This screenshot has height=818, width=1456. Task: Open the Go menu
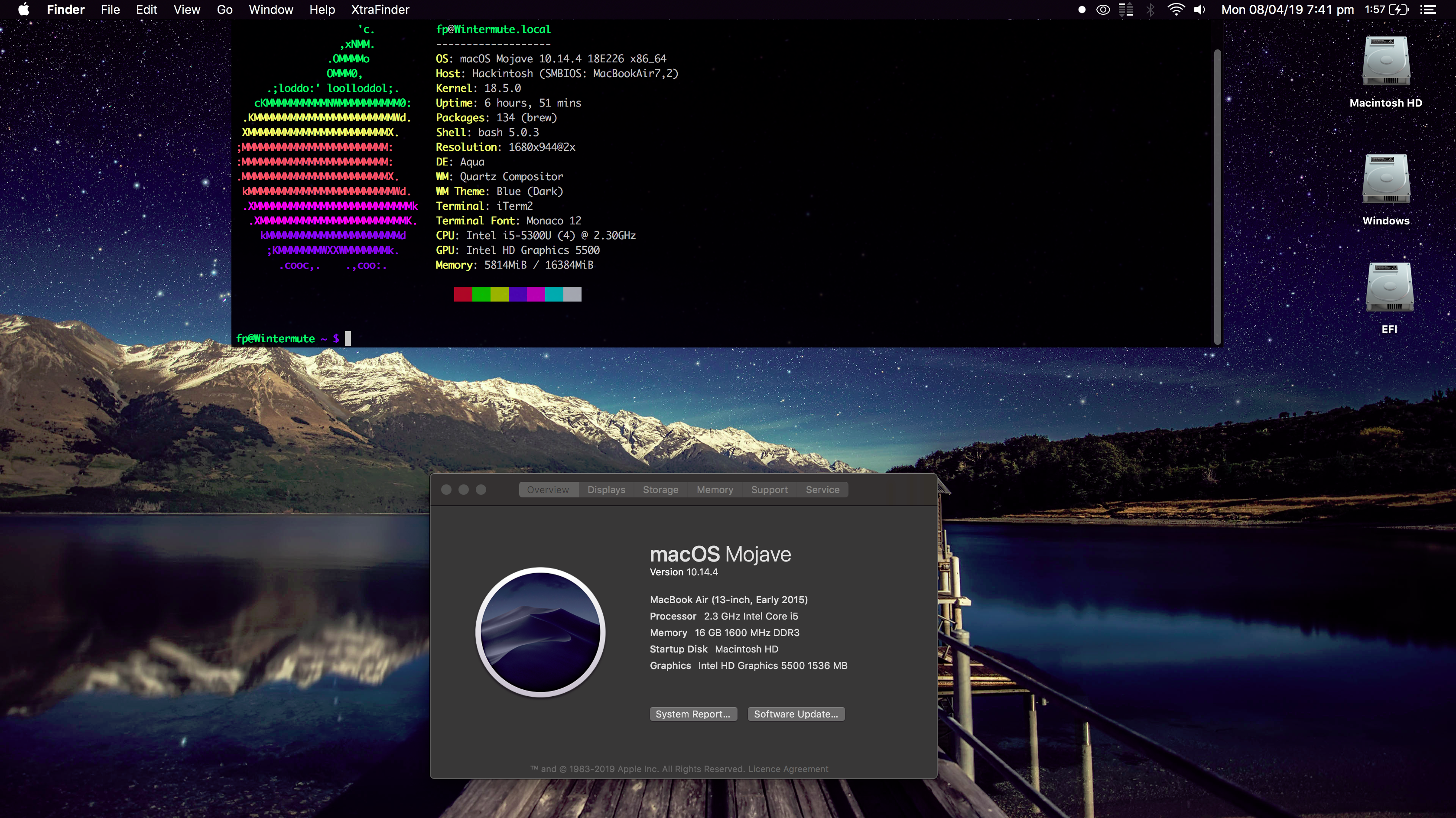224,10
